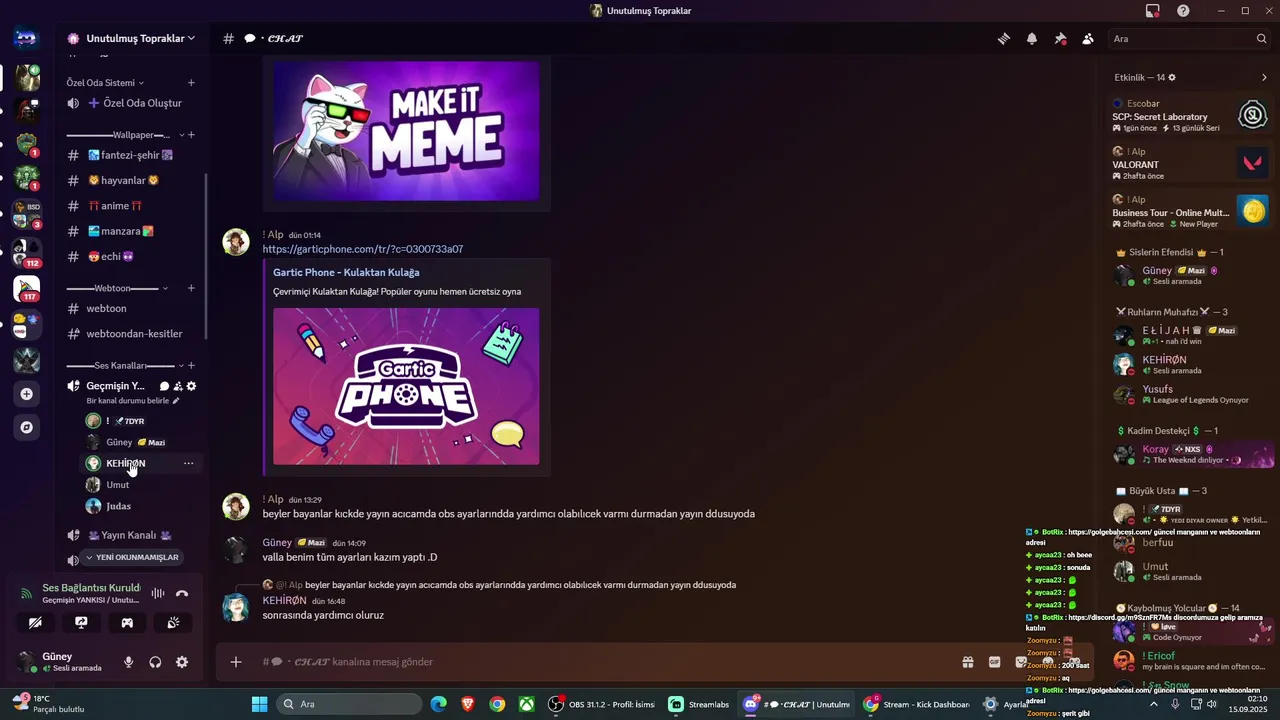Select Yusufs in member list

1191,394
